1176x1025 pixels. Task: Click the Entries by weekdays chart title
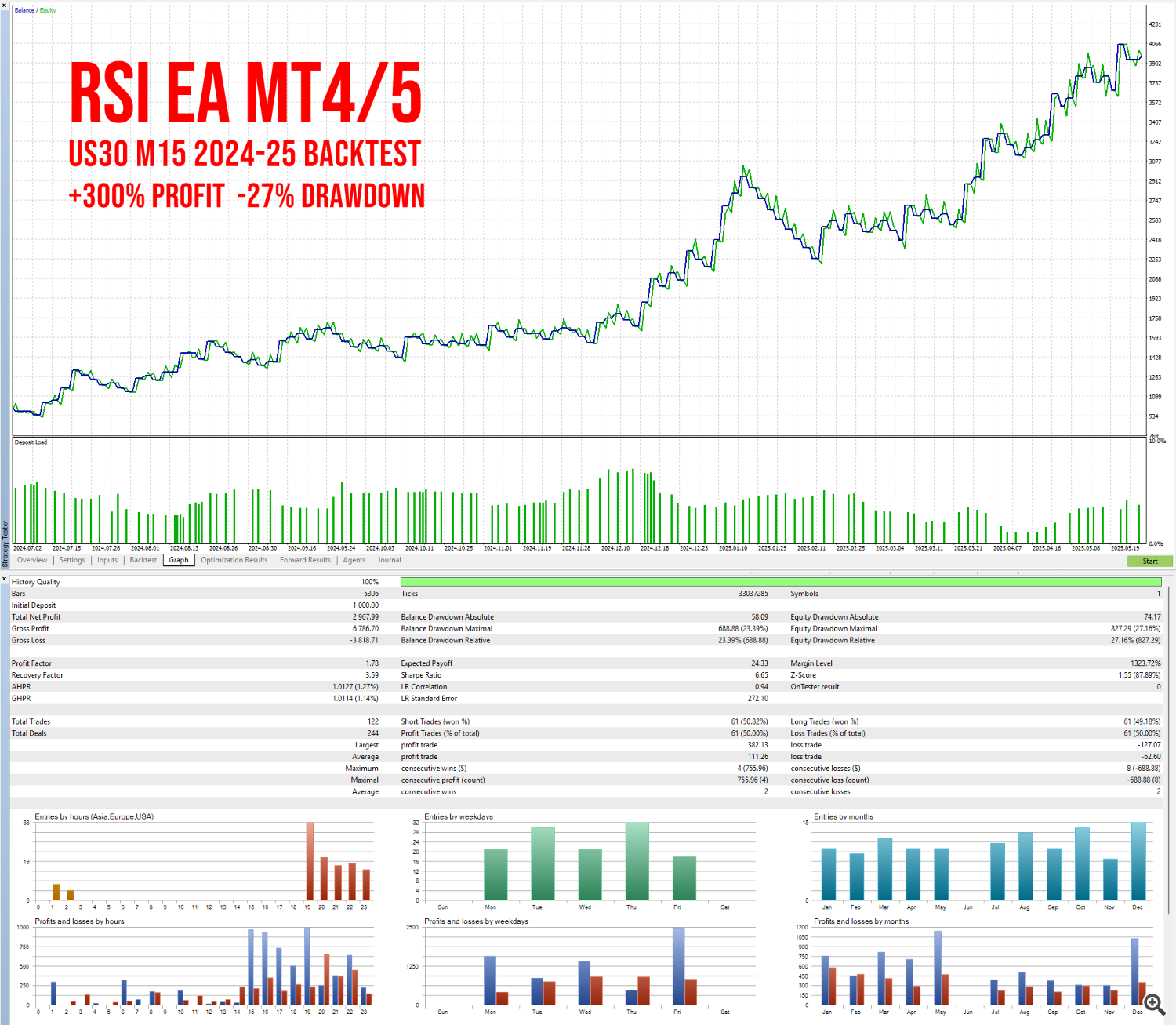pyautogui.click(x=459, y=817)
